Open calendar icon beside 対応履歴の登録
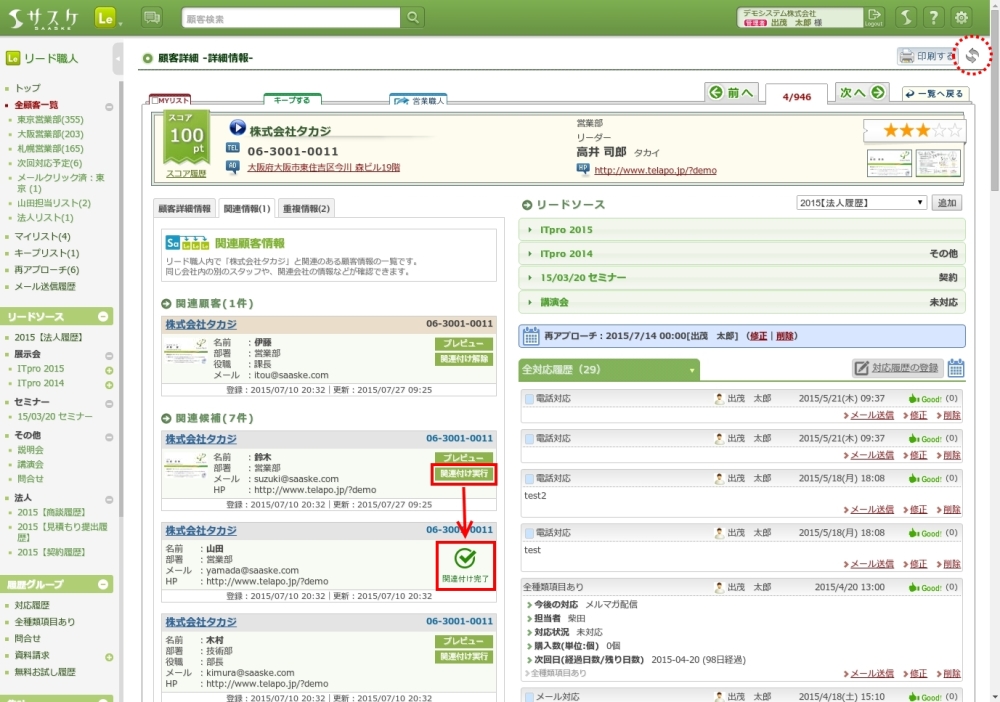Viewport: 1000px width, 702px height. click(x=955, y=368)
